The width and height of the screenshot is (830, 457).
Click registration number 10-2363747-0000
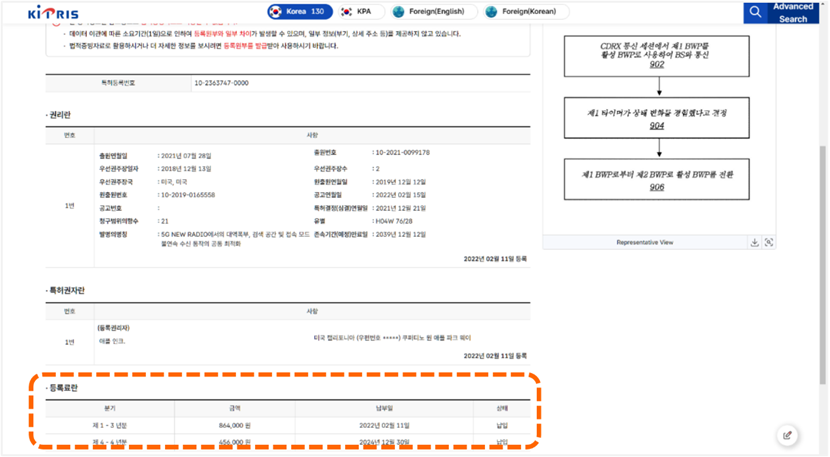221,83
